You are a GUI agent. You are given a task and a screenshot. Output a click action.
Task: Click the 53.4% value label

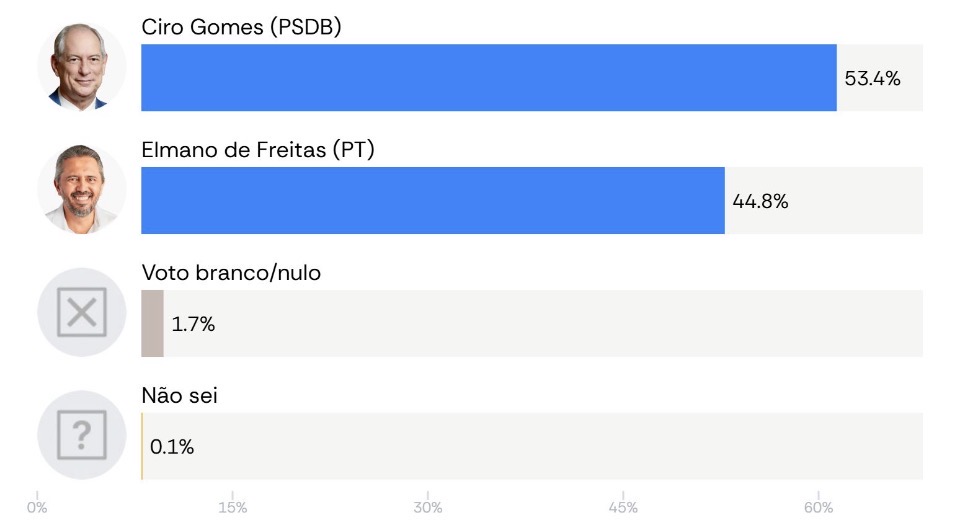coord(872,78)
